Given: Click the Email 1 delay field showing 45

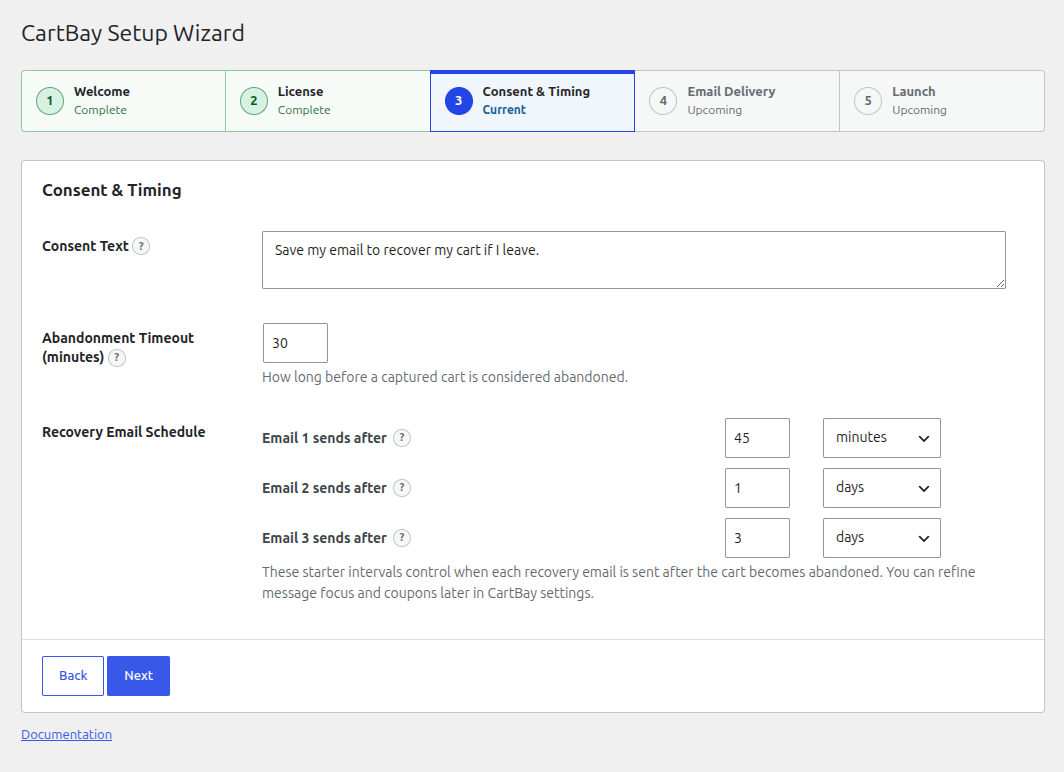Looking at the screenshot, I should coord(757,438).
